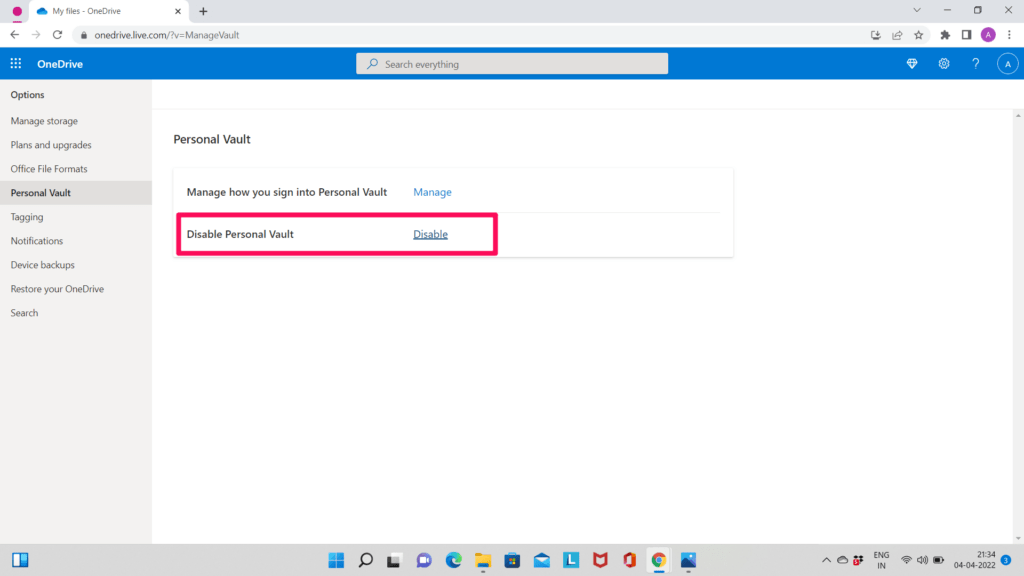The image size is (1024, 576).
Task: Open Help using the question mark icon
Action: tap(975, 63)
